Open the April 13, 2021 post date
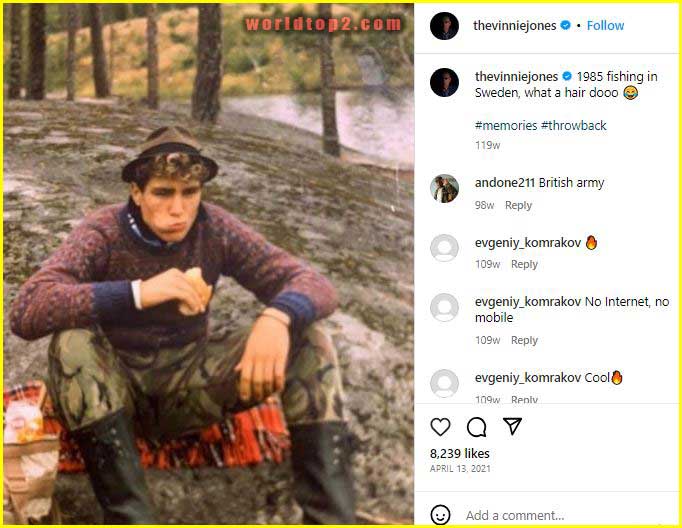The image size is (682, 528). [x=460, y=468]
